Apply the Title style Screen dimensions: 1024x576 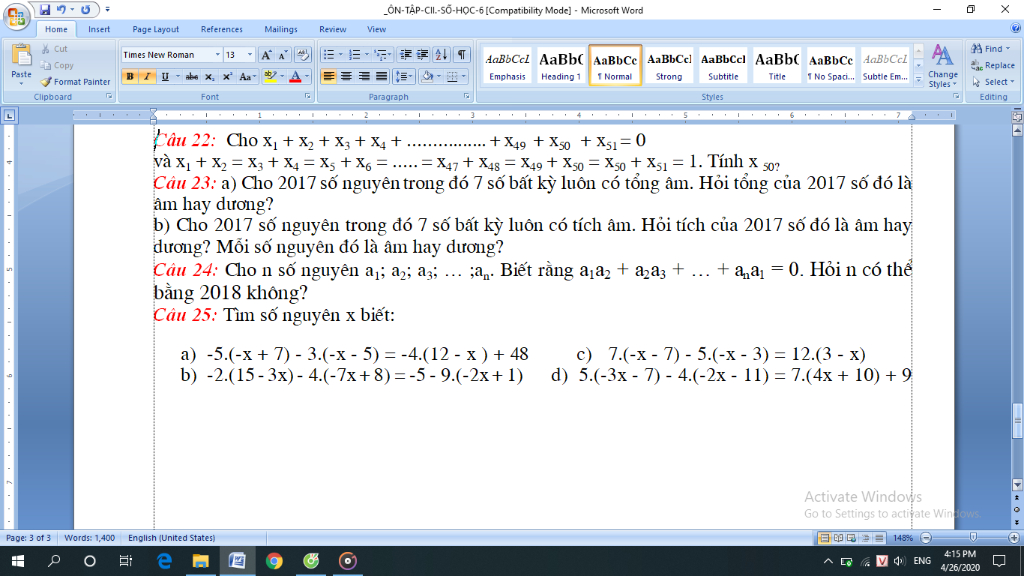pos(776,65)
